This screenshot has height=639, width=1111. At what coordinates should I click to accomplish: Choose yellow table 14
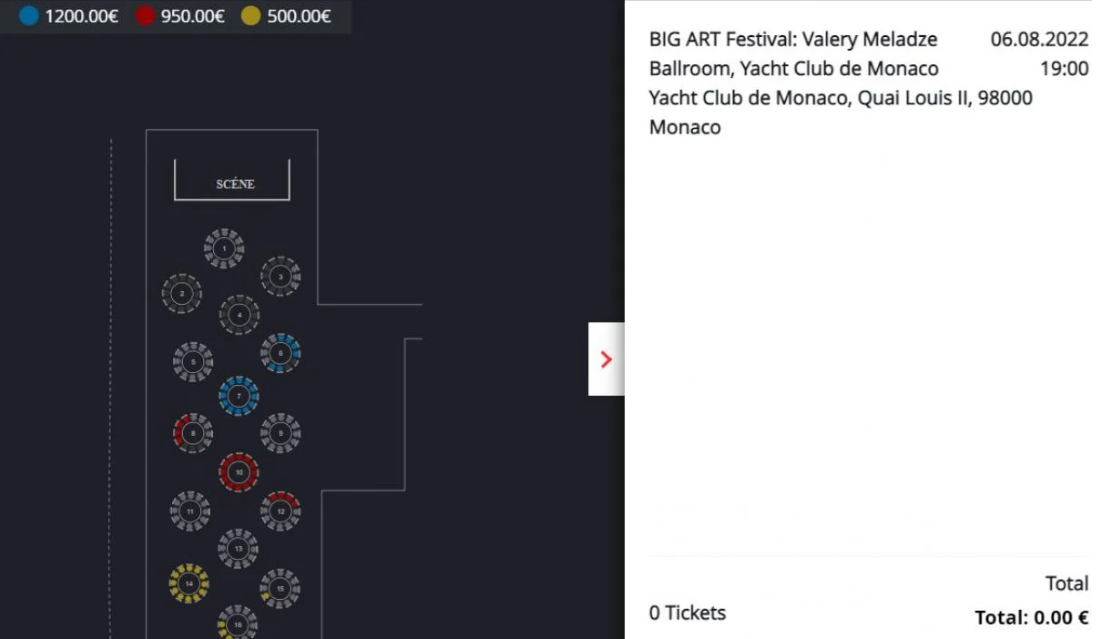[189, 584]
